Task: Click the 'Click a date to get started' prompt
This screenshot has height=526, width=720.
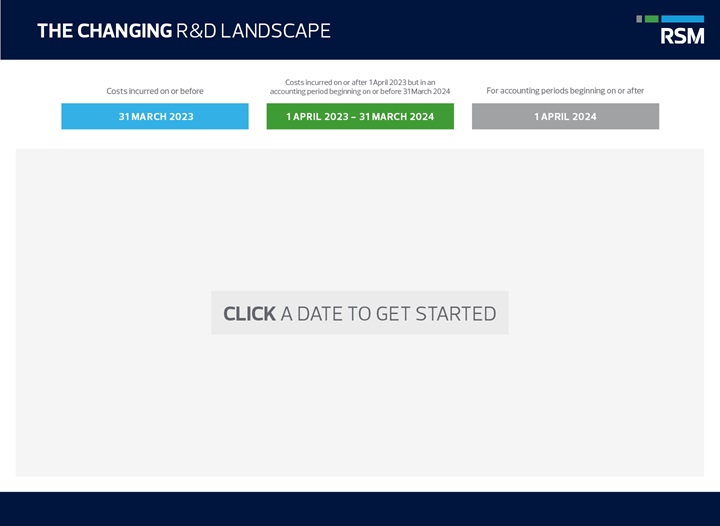Action: [360, 313]
